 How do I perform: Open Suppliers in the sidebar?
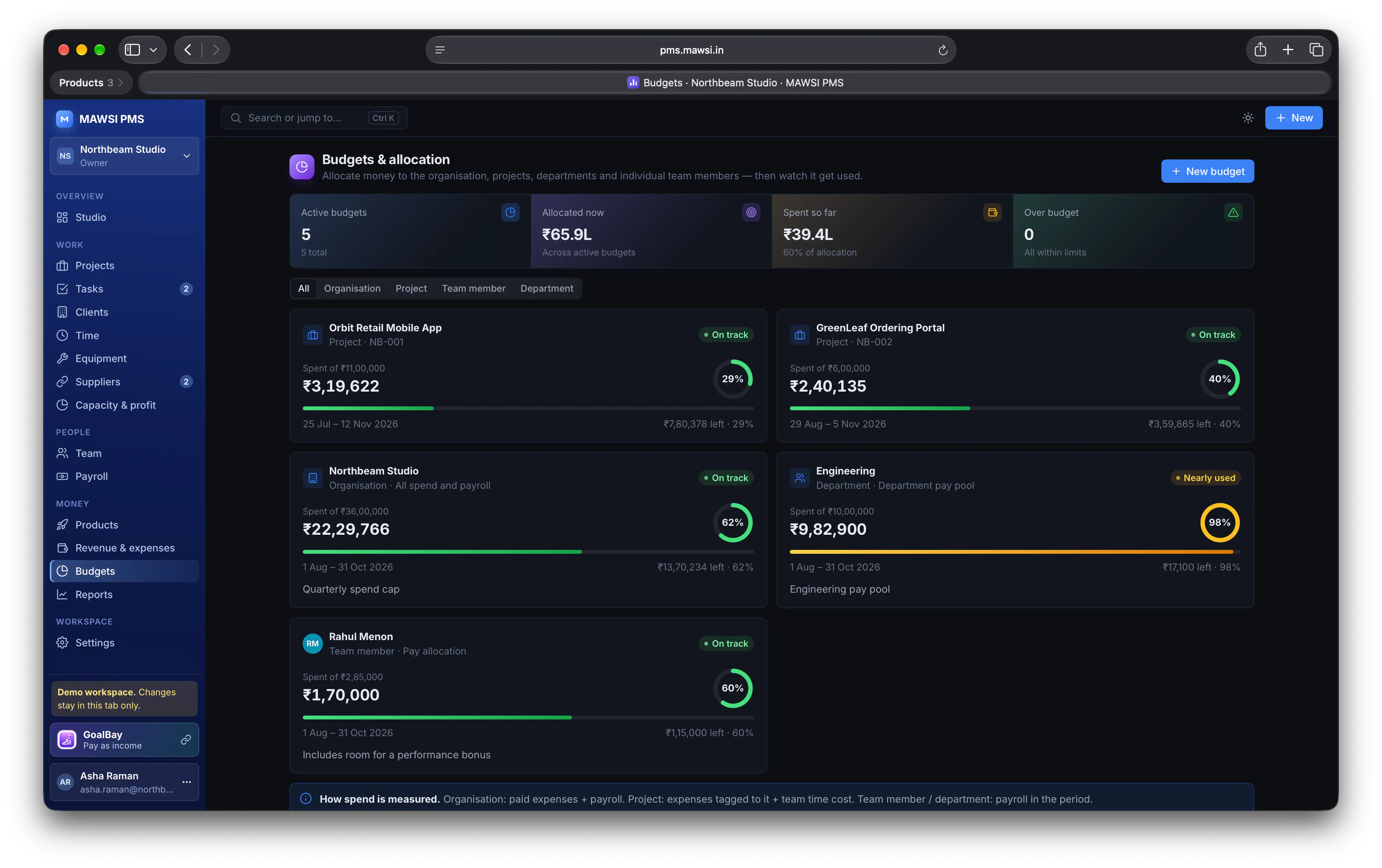tap(125, 381)
